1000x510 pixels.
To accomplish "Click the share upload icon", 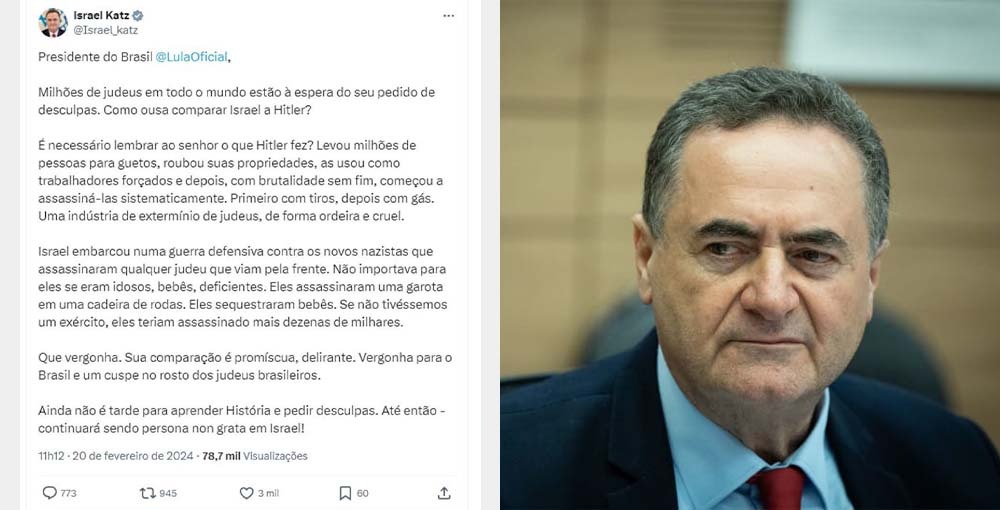I will [x=444, y=493].
